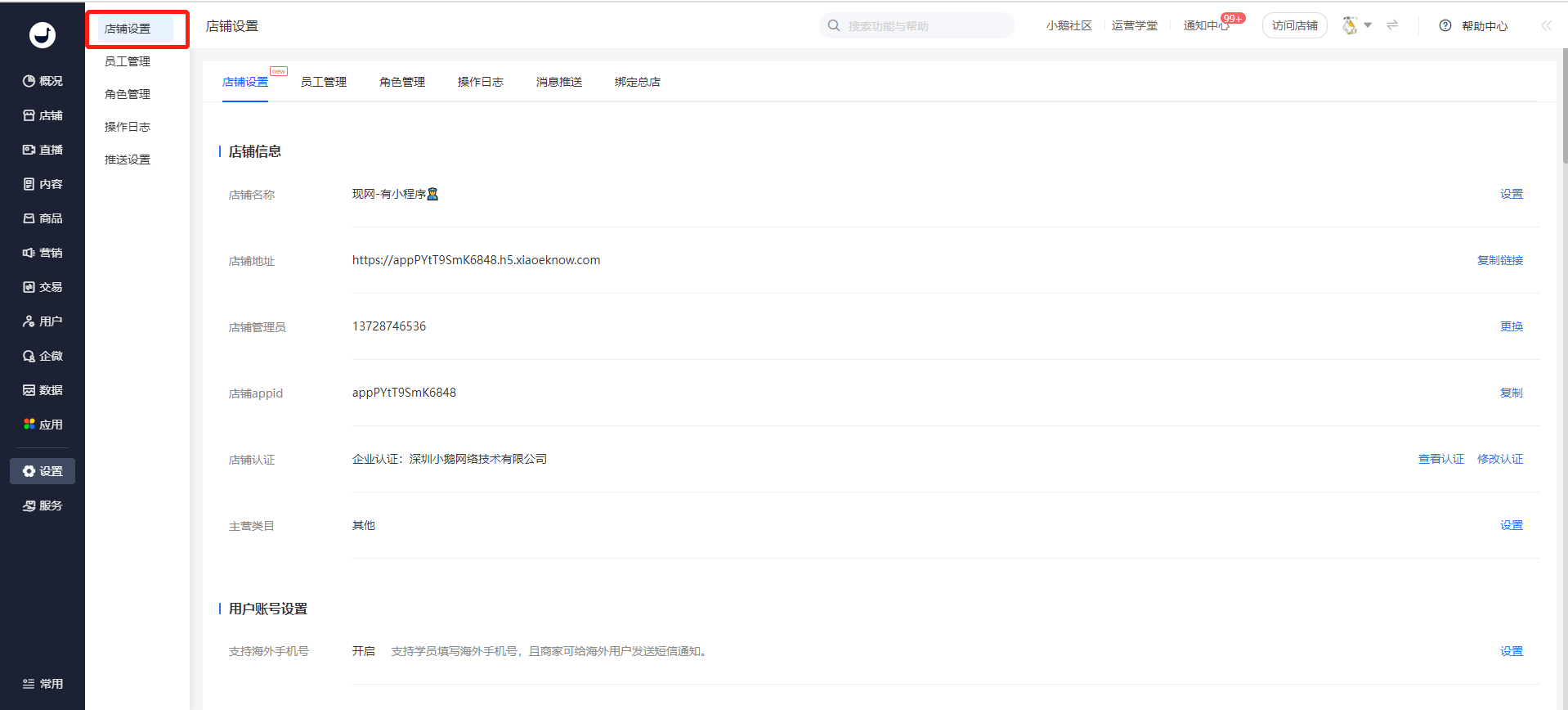
Task: Open the 用户 users section
Action: tap(43, 321)
